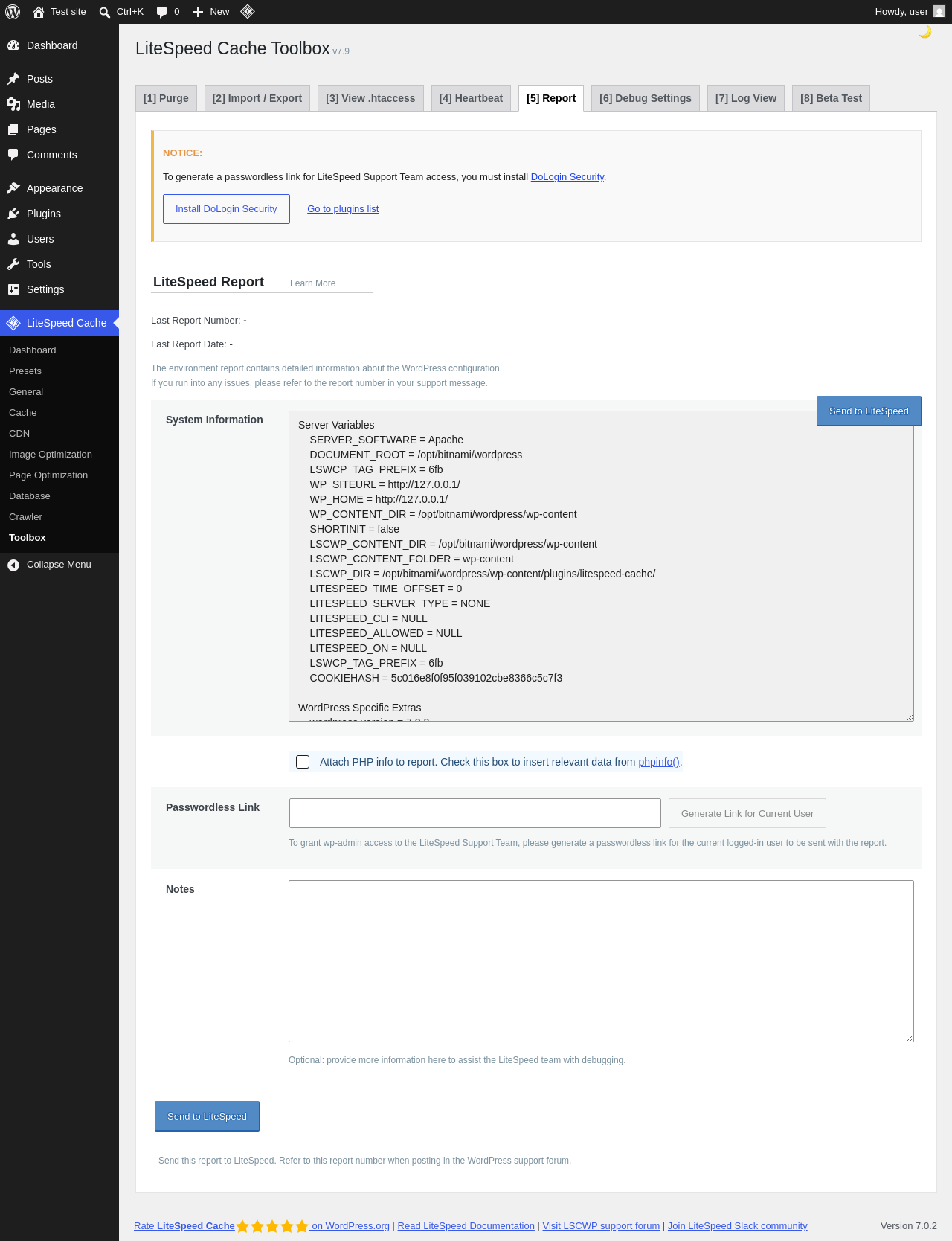Focus the Passwordless Link input field
The width and height of the screenshot is (952, 1241).
(475, 813)
